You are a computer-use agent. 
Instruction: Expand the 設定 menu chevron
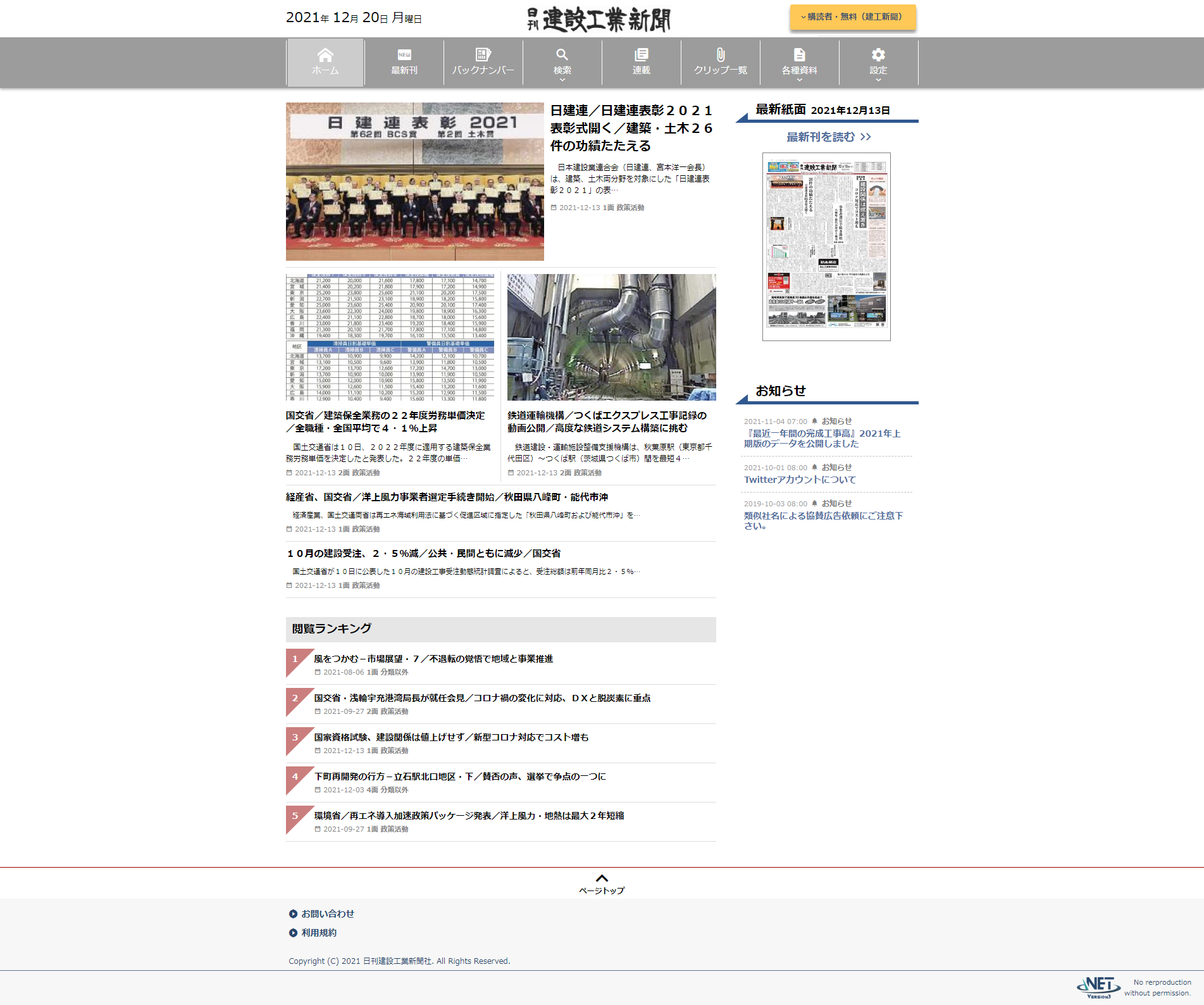coord(879,80)
